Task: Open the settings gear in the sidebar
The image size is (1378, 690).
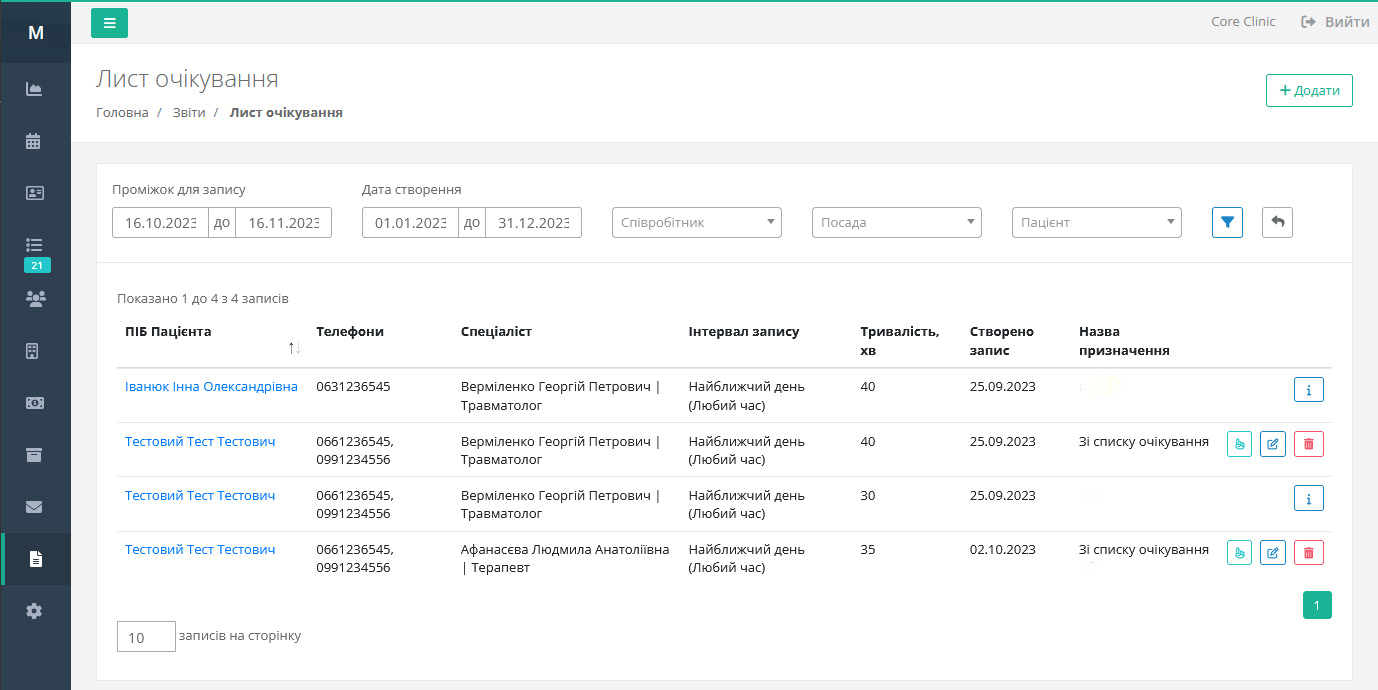Action: point(35,611)
